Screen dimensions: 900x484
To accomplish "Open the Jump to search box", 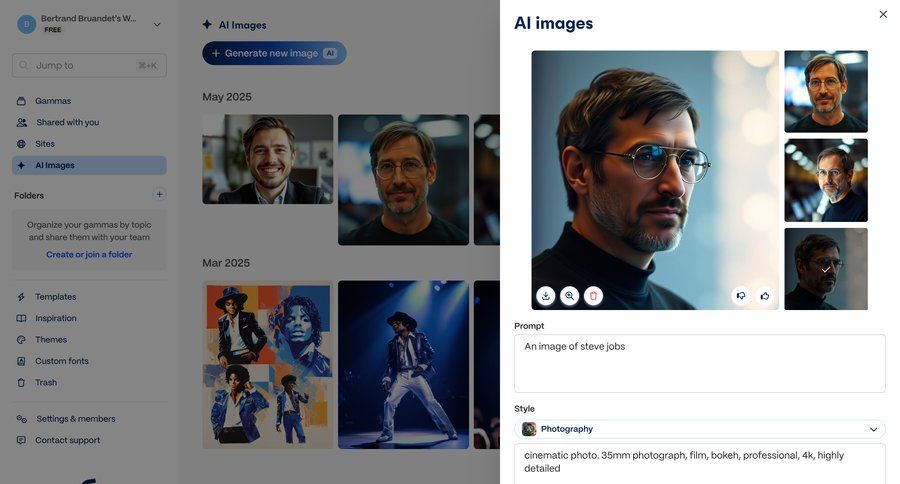I will [x=89, y=65].
